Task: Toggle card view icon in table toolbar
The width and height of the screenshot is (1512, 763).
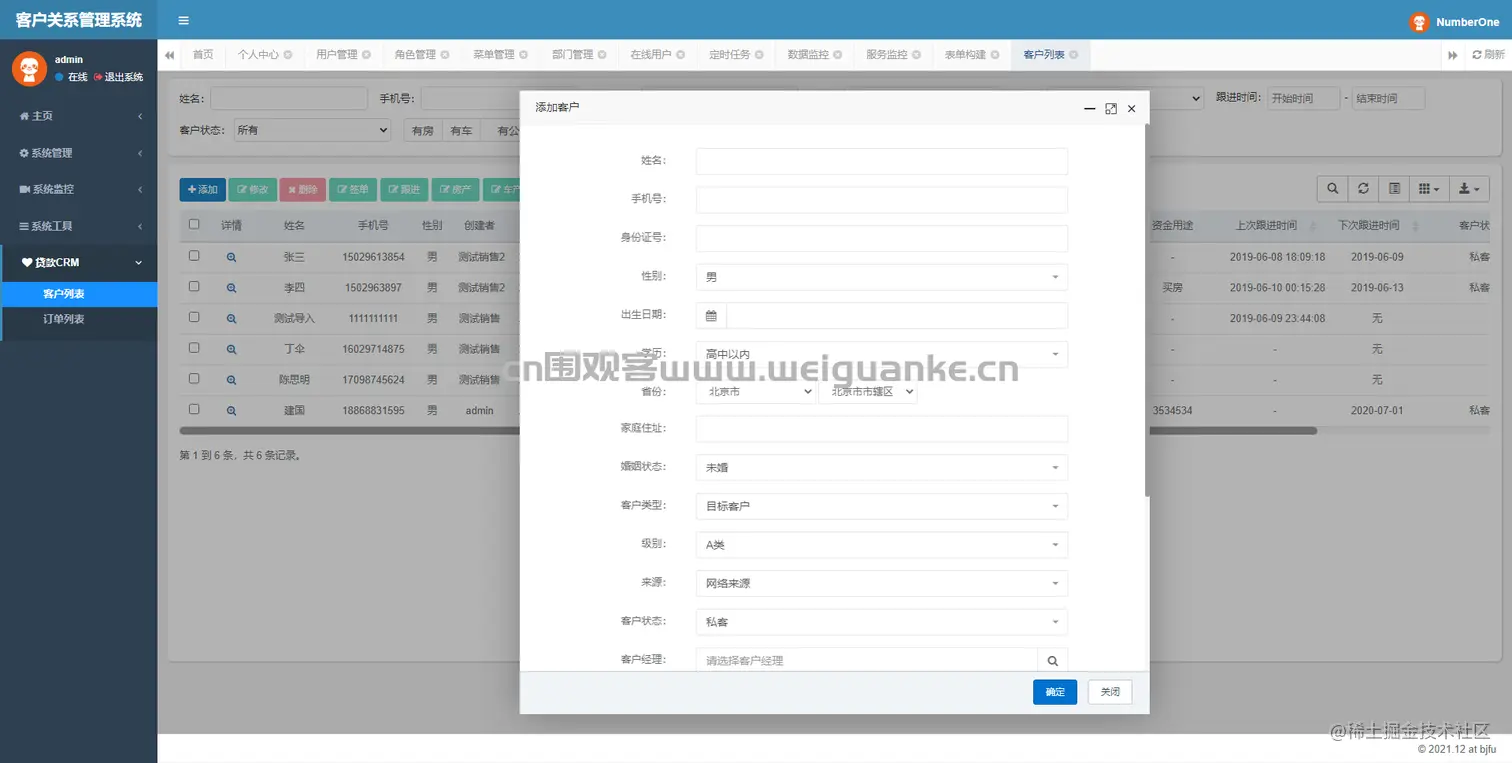Action: [1393, 188]
